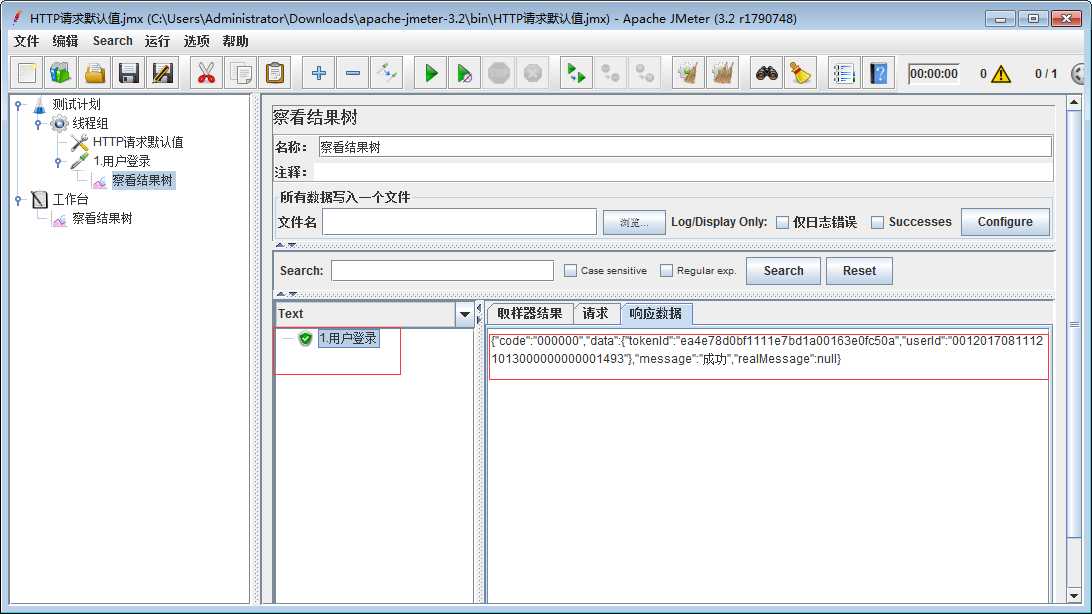
Task: Cut with the scissors icon
Action: [206, 73]
